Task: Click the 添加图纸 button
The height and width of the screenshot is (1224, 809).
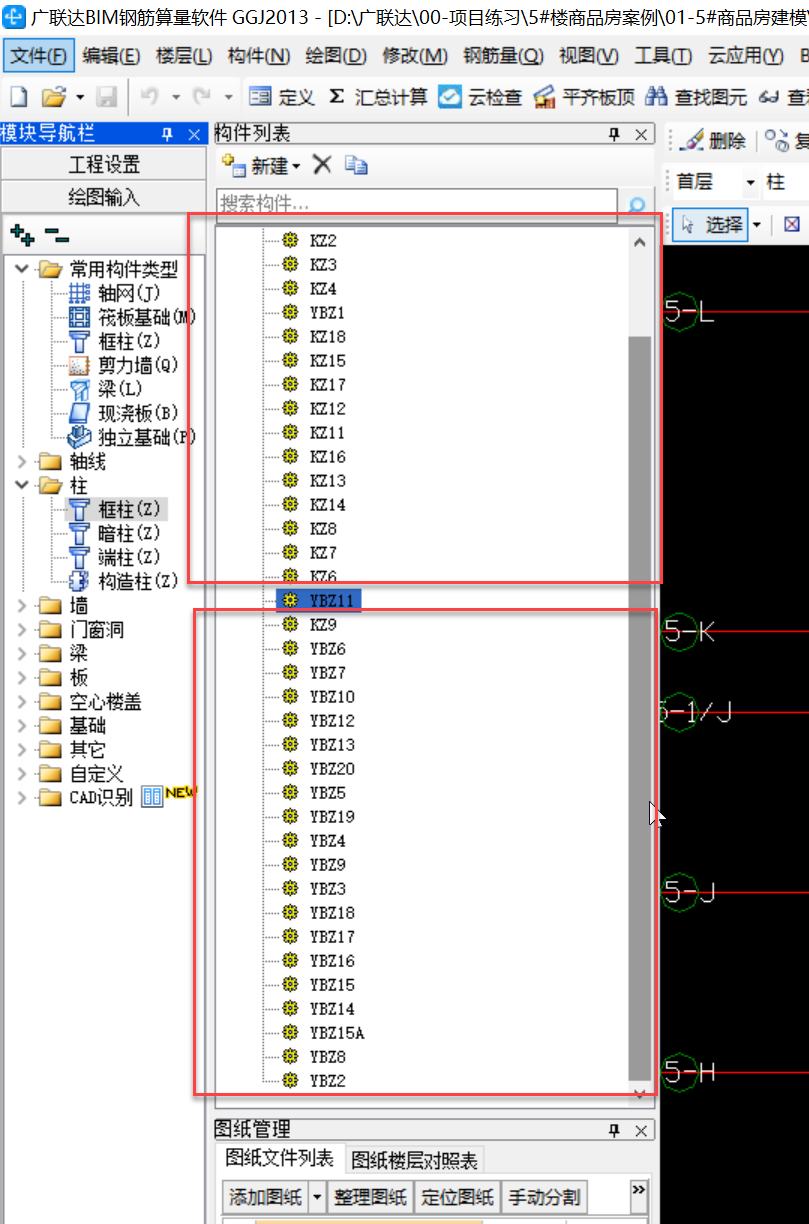Action: pos(264,1196)
